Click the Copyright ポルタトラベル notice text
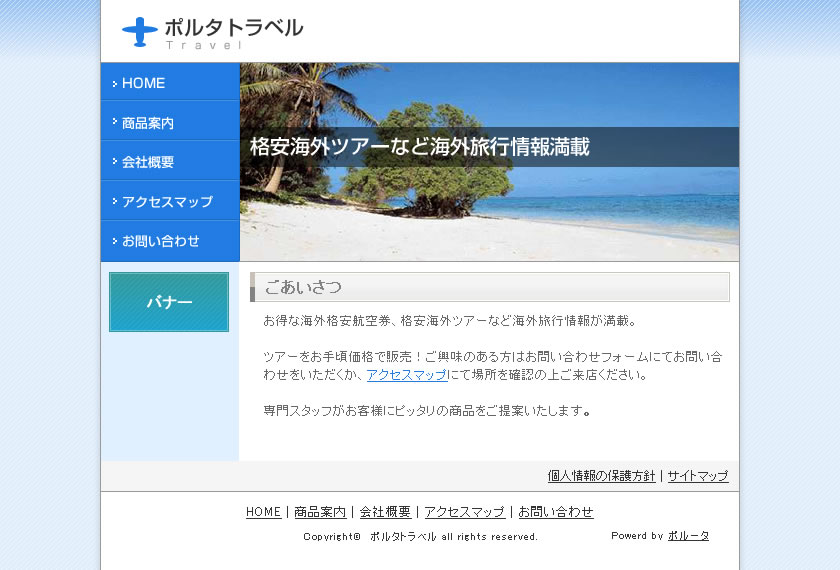Screen dimensions: 840x570 [x=420, y=536]
